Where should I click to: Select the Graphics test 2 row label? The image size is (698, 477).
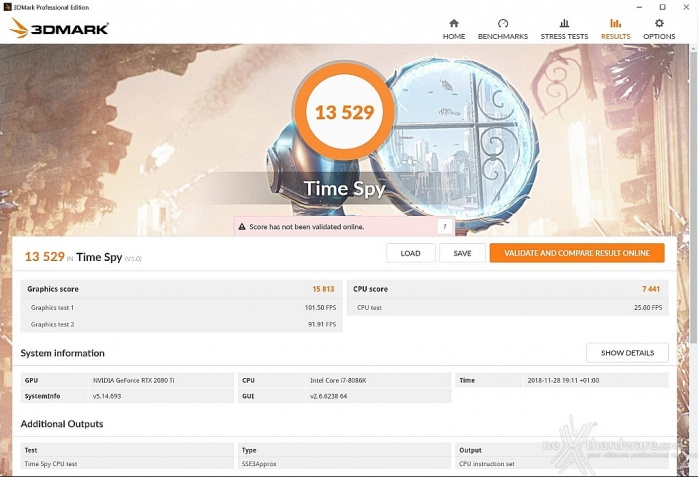pos(52,324)
